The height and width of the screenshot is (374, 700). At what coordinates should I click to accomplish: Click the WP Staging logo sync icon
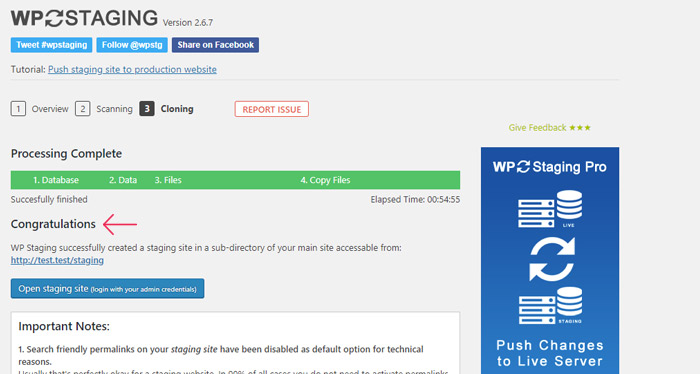point(54,18)
